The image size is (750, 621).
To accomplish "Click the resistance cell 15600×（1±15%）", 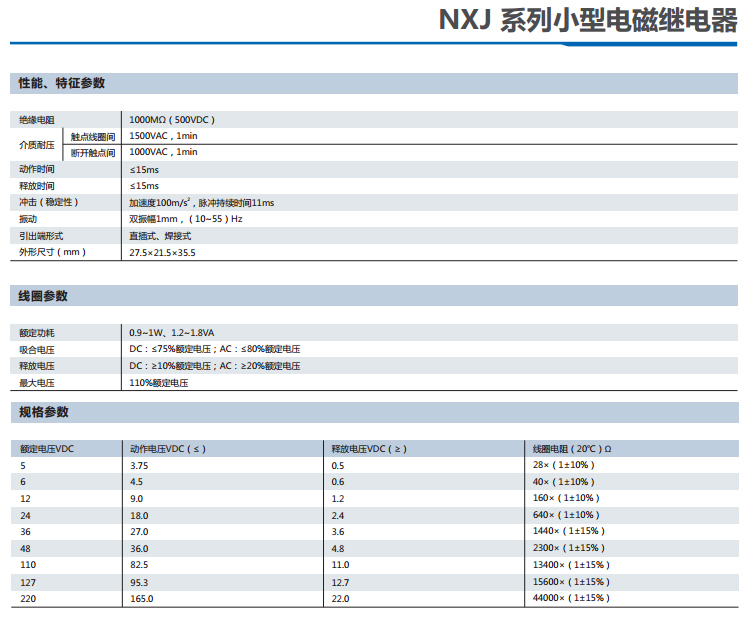I will pos(572,582).
